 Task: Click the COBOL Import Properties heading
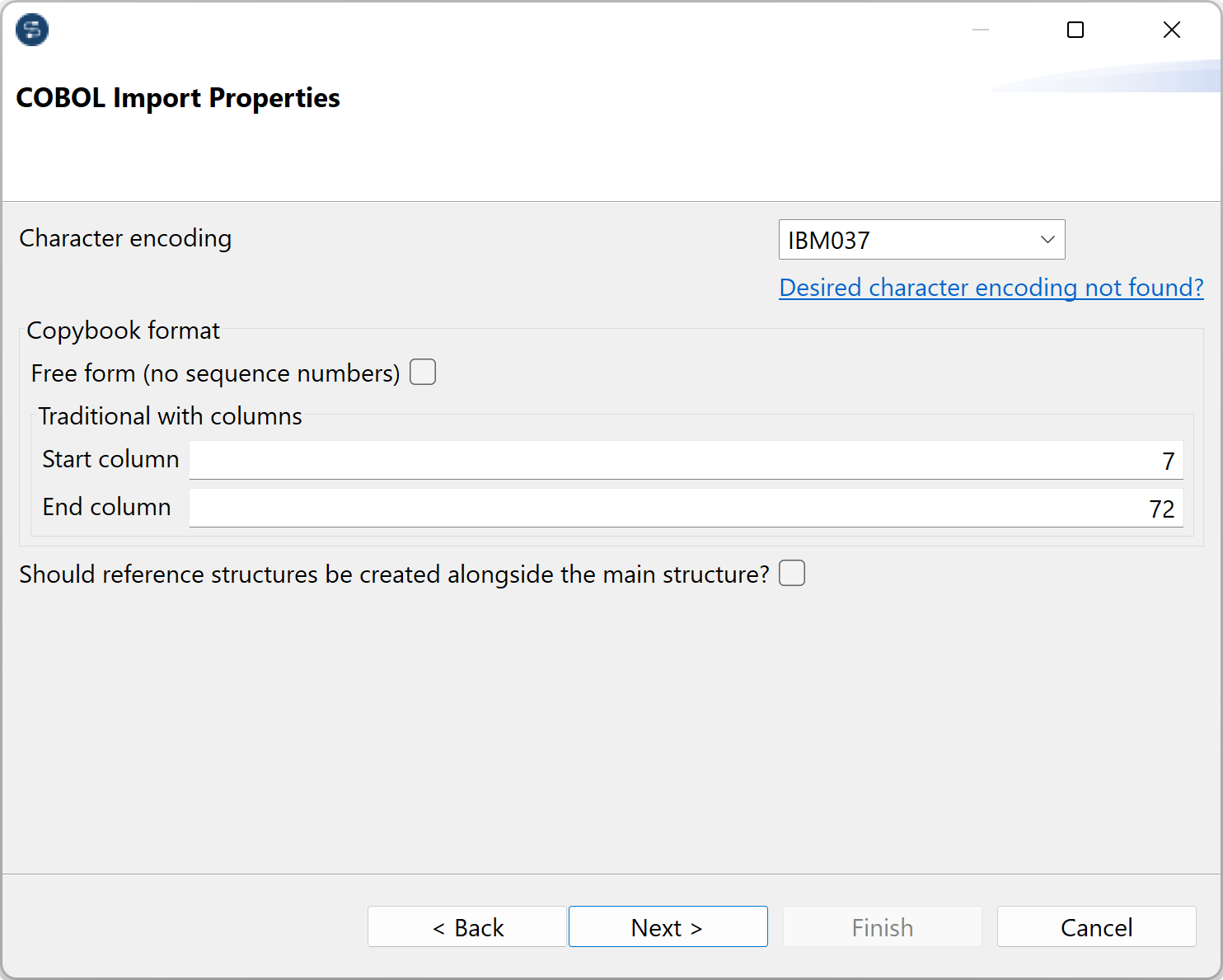(178, 97)
